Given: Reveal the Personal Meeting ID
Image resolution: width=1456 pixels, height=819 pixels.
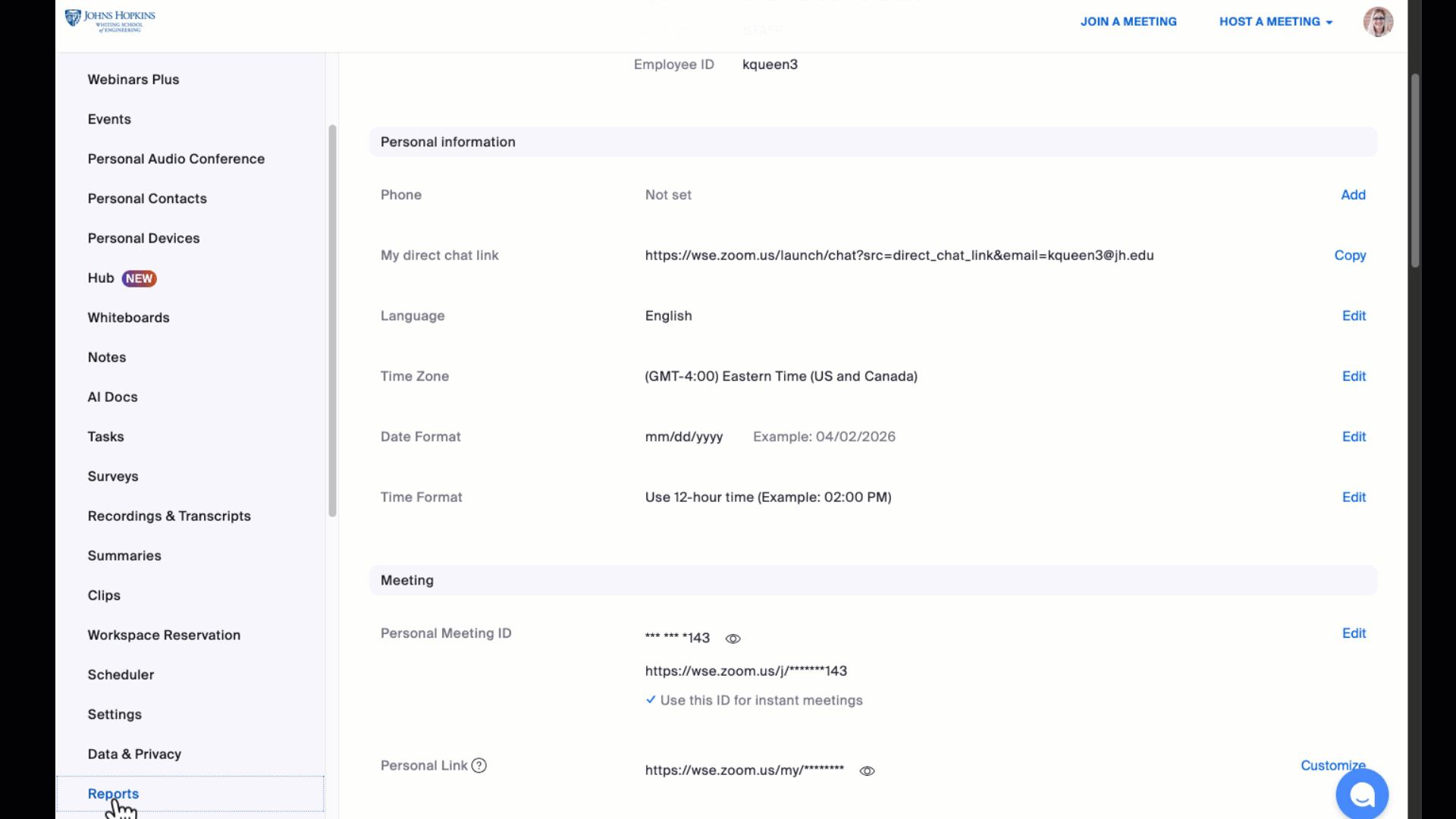Looking at the screenshot, I should [x=733, y=639].
